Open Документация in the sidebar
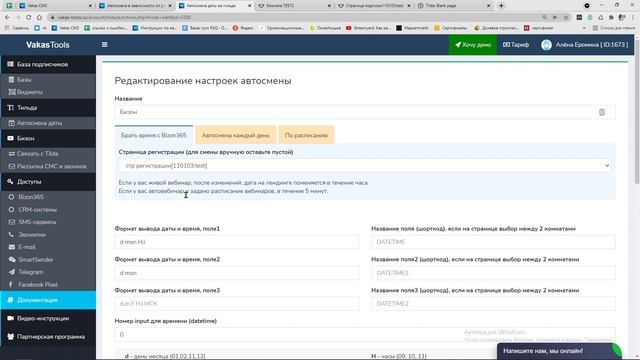Image resolution: width=640 pixels, height=360 pixels. (x=48, y=300)
